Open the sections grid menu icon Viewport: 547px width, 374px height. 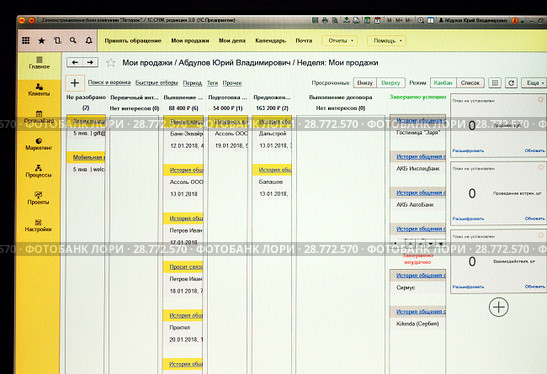tap(26, 40)
